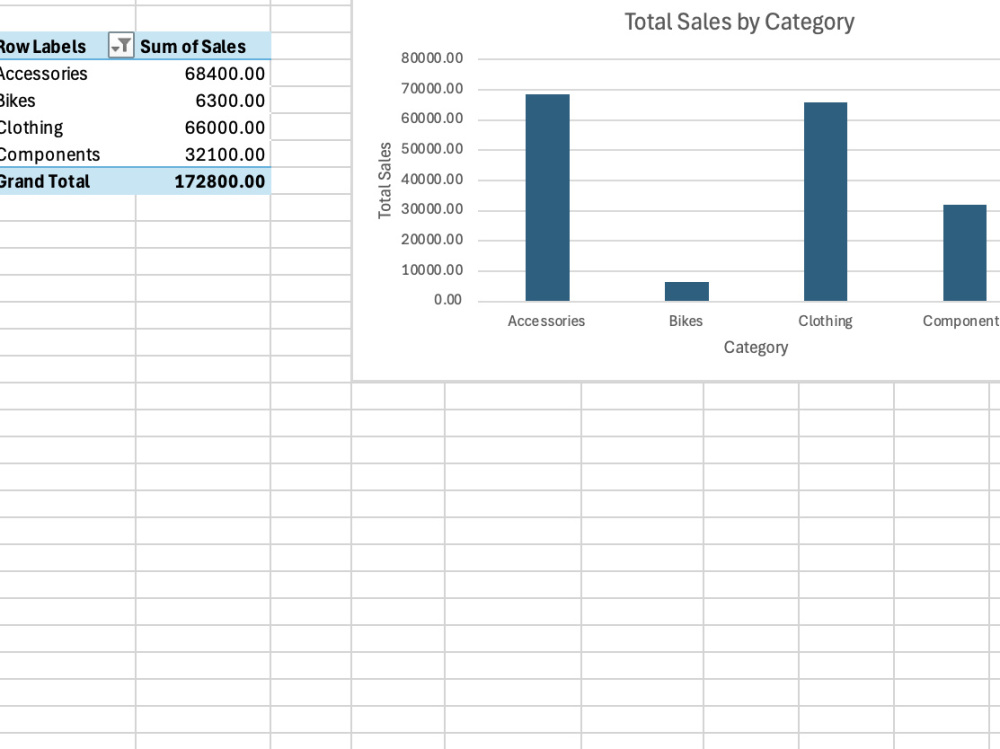Select the Accessories bar in the chart
The image size is (1000, 749).
tap(547, 198)
